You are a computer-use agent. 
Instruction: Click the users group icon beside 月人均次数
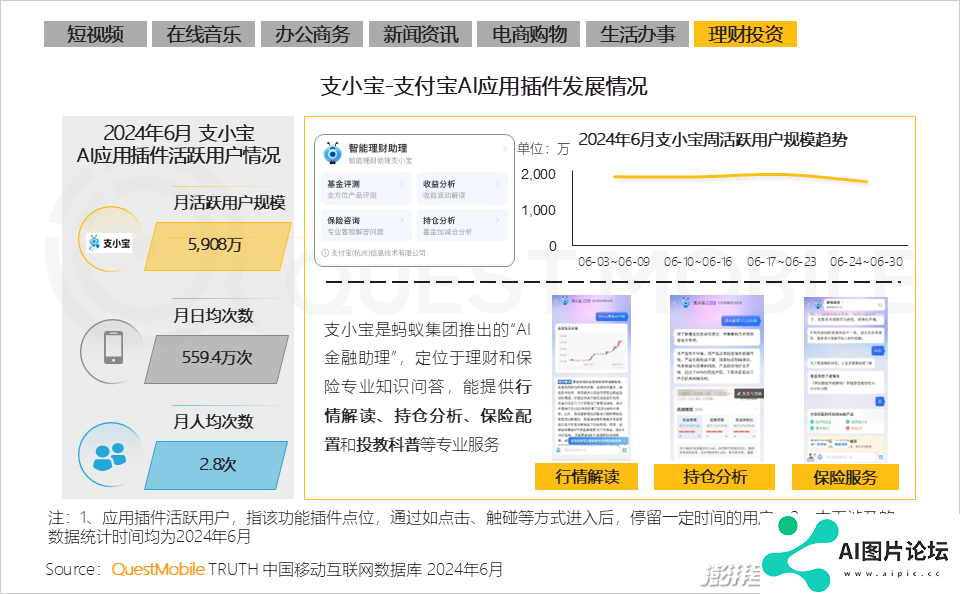pos(110,455)
